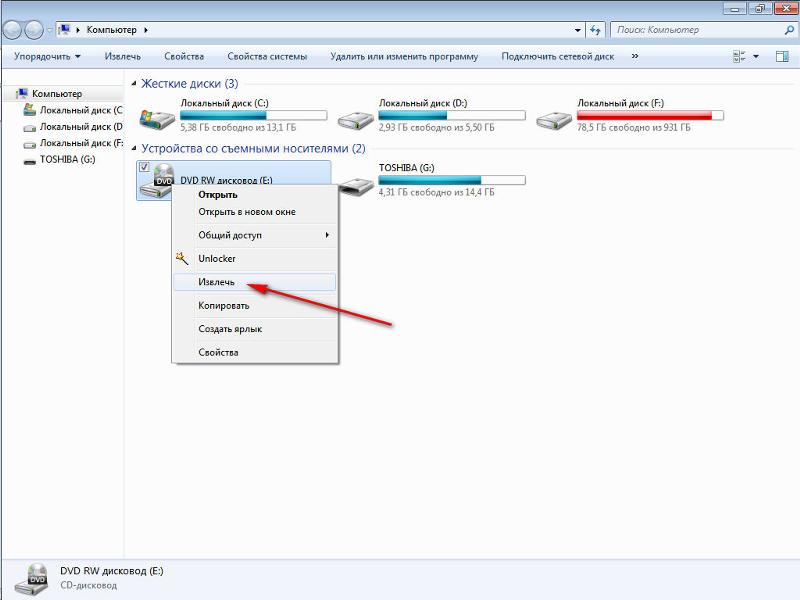Select the TOSHIBA (G:) removable drive icon

(x=356, y=186)
